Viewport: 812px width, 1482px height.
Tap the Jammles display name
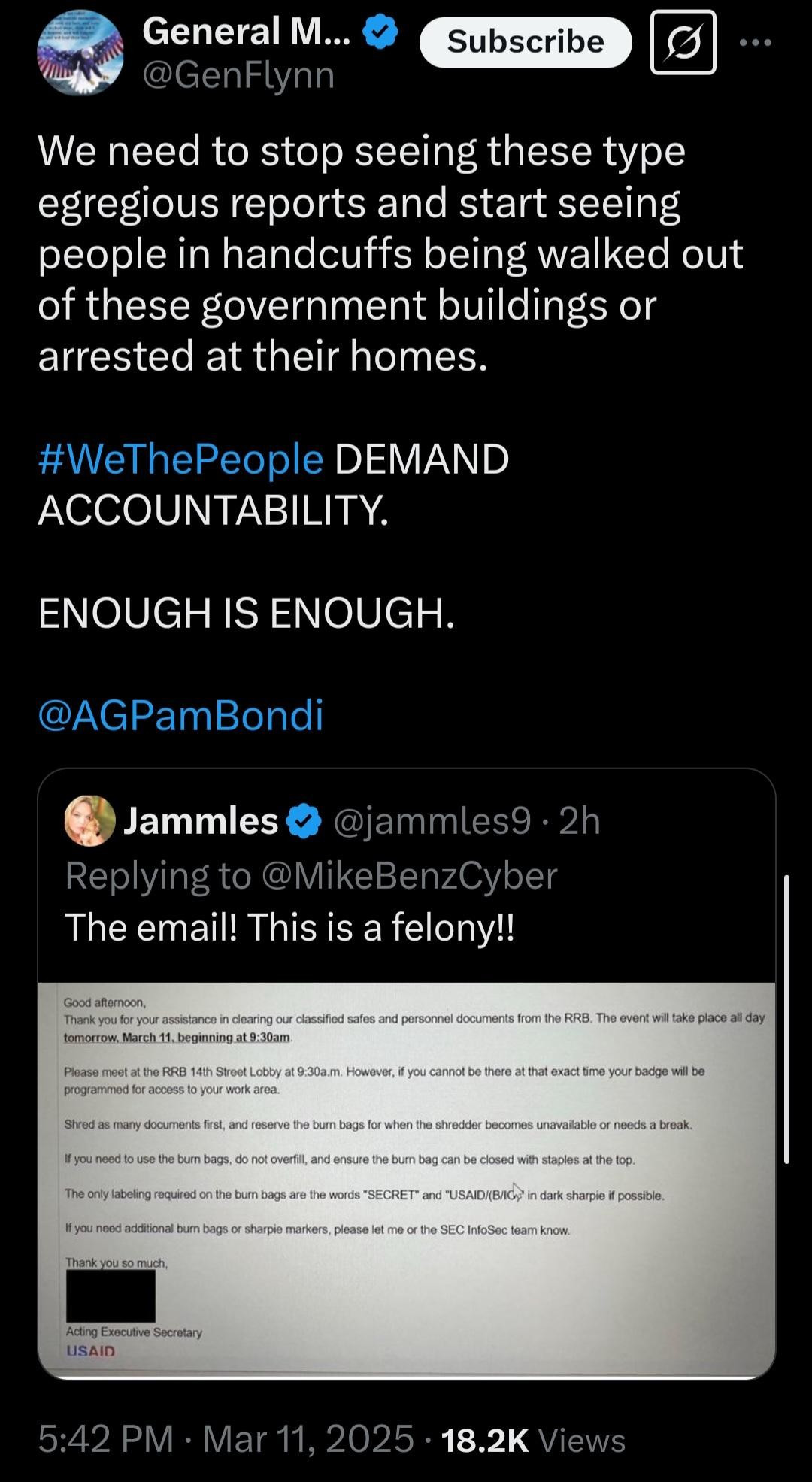pyautogui.click(x=201, y=820)
